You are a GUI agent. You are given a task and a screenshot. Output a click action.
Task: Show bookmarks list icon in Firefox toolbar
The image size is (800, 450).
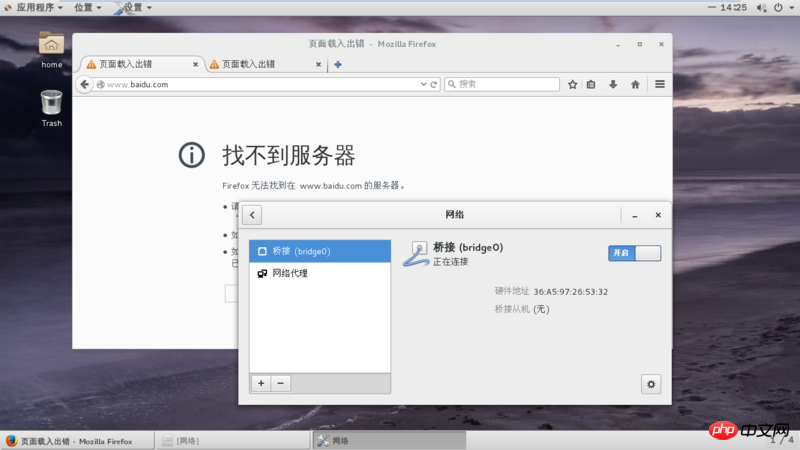pos(591,84)
